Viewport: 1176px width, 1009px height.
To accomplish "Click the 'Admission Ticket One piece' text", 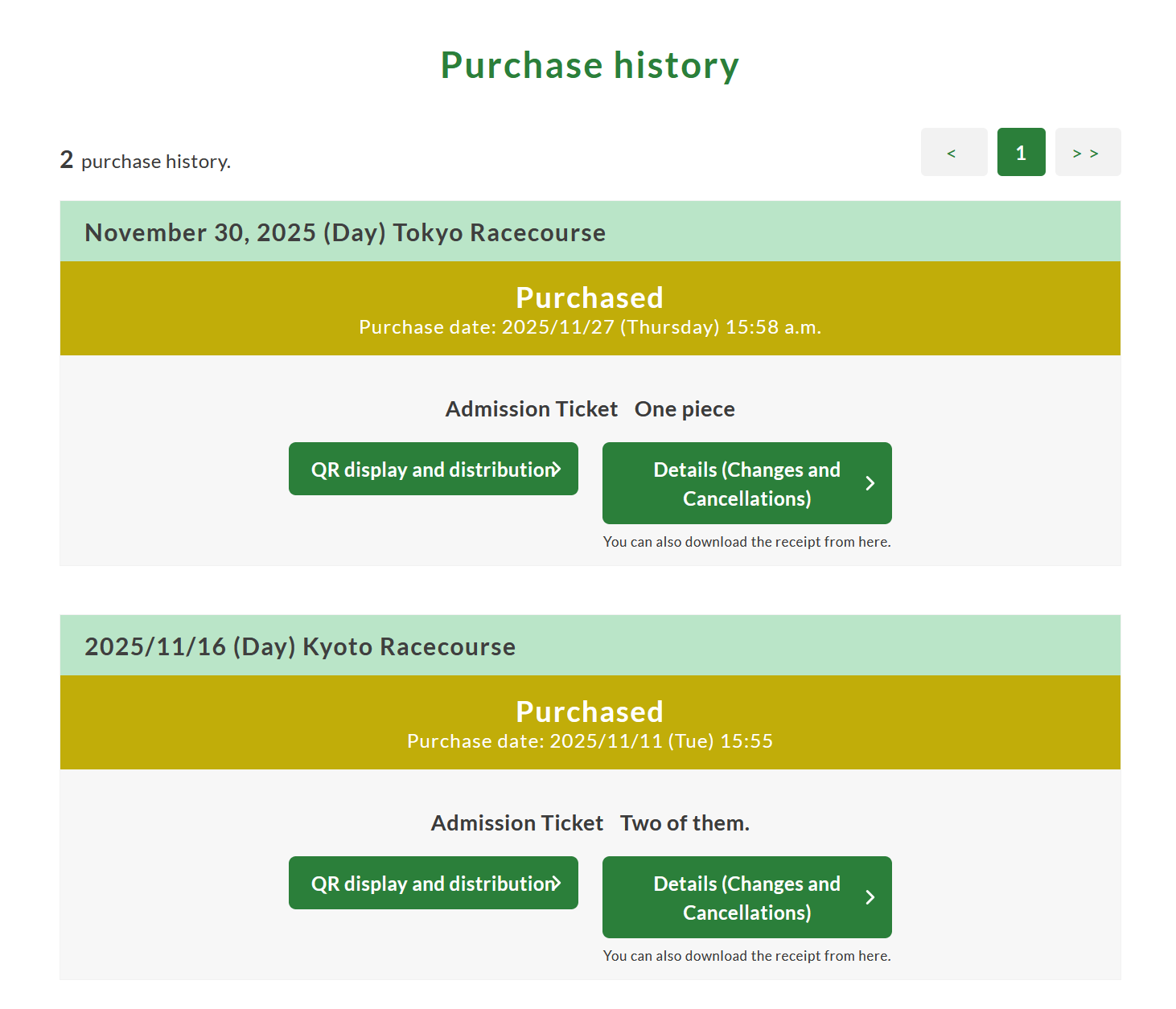I will pos(590,409).
